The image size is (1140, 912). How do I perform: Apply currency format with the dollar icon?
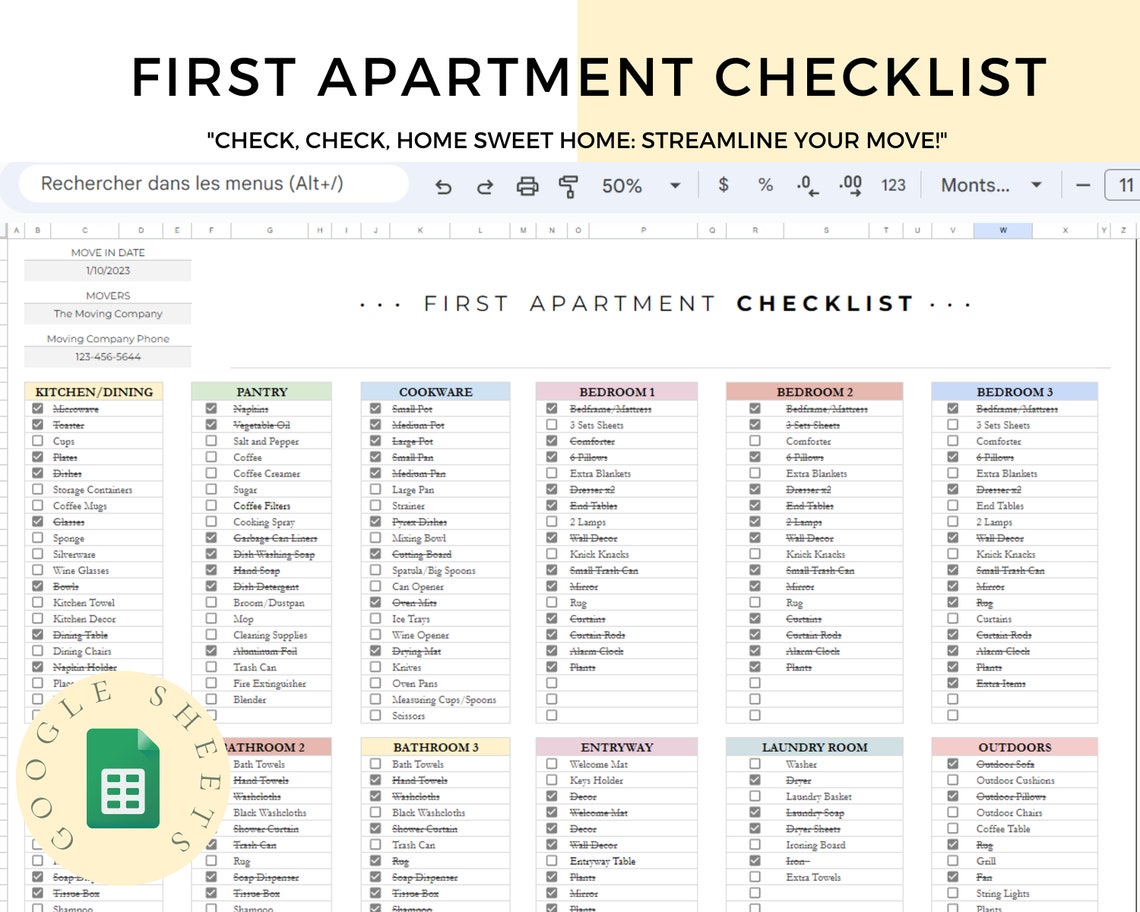[722, 185]
